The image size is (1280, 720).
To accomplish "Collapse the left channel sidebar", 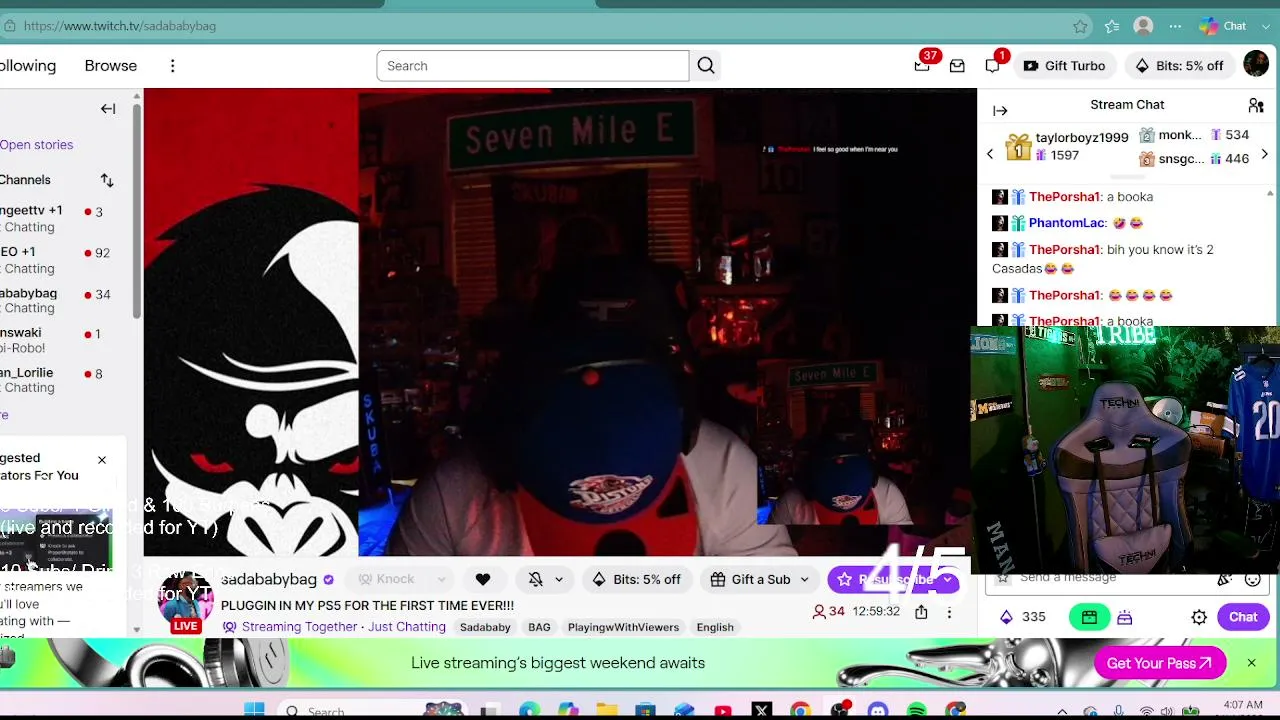I will 108,109.
